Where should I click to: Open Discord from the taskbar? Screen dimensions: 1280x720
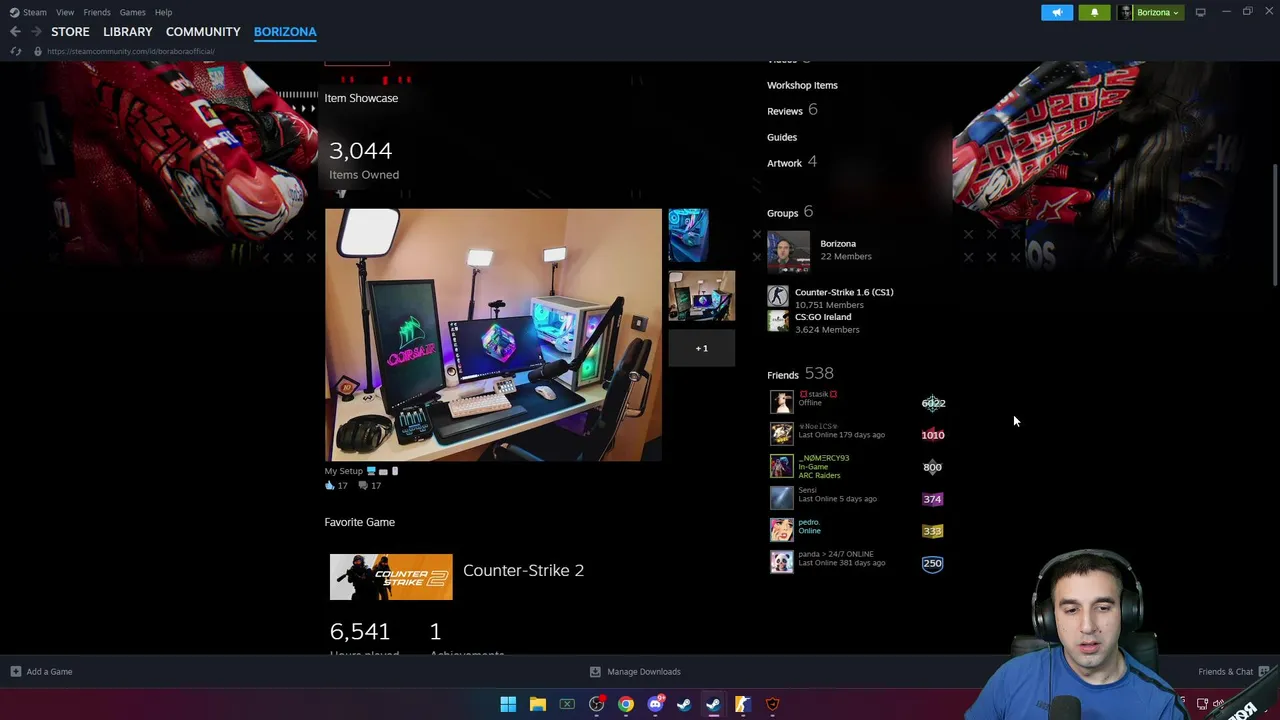[x=655, y=704]
